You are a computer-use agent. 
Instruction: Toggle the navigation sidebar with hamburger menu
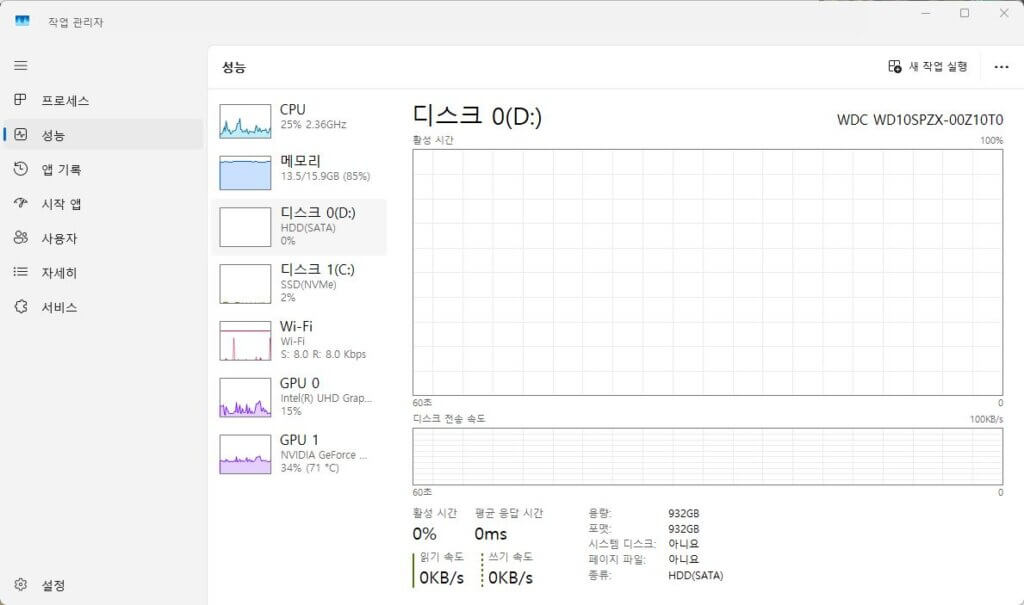tap(20, 65)
